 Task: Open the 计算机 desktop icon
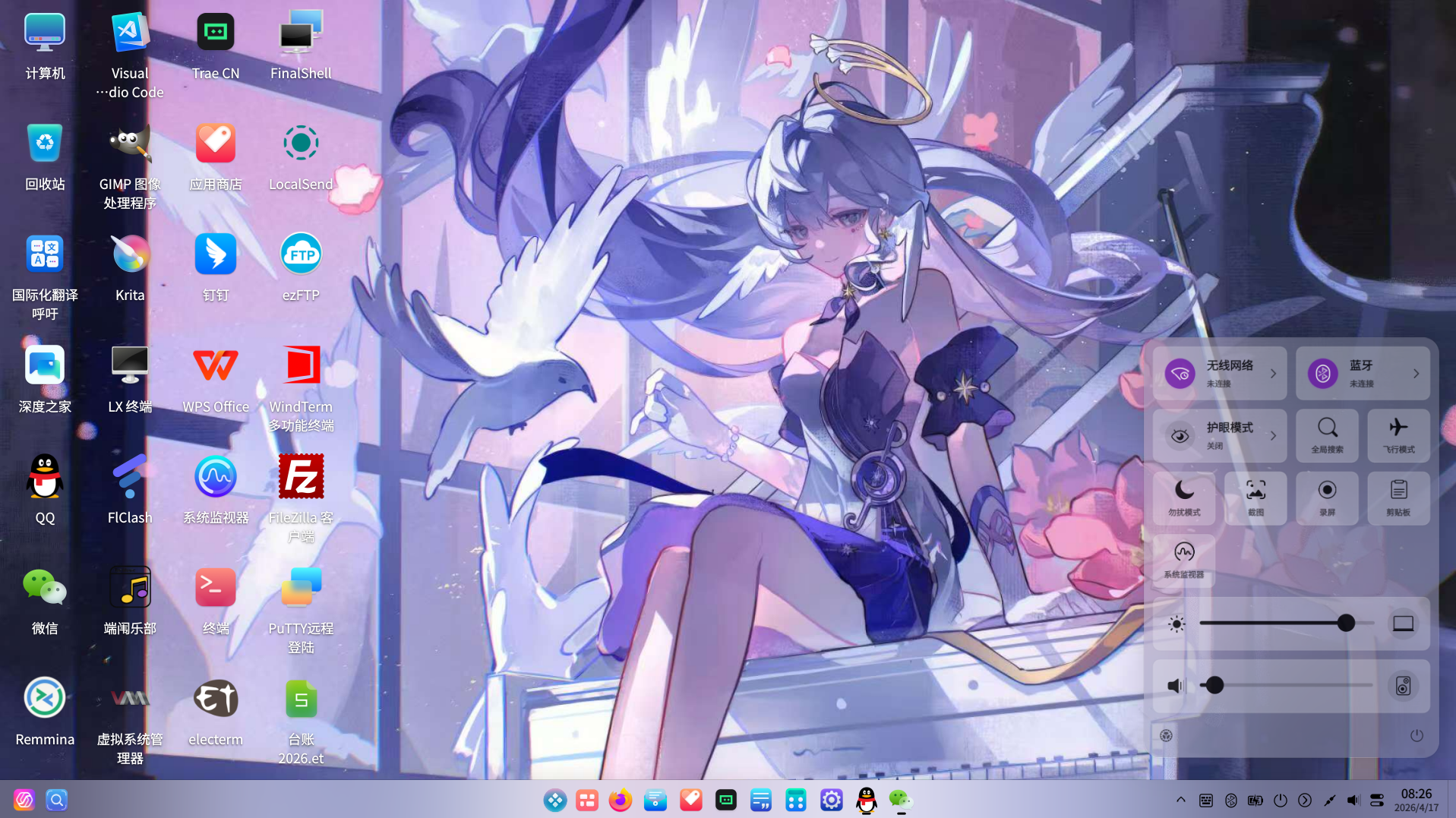pyautogui.click(x=45, y=32)
